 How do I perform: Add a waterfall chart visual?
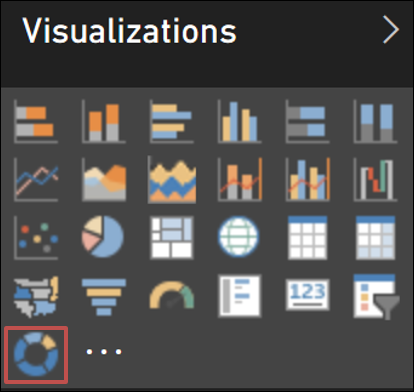(375, 180)
